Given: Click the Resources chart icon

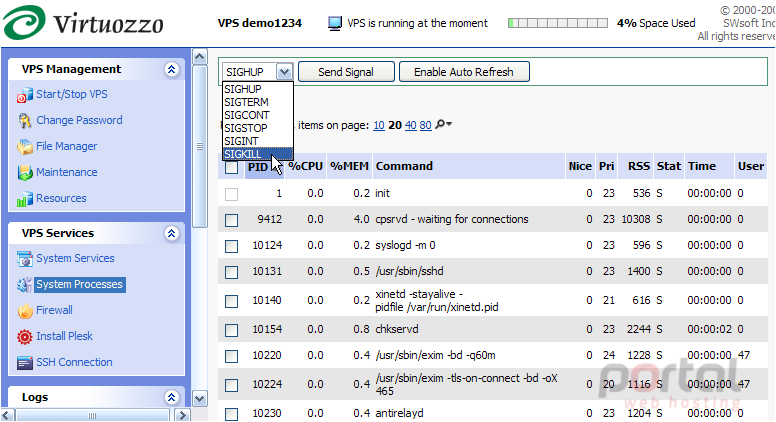Looking at the screenshot, I should [x=24, y=199].
